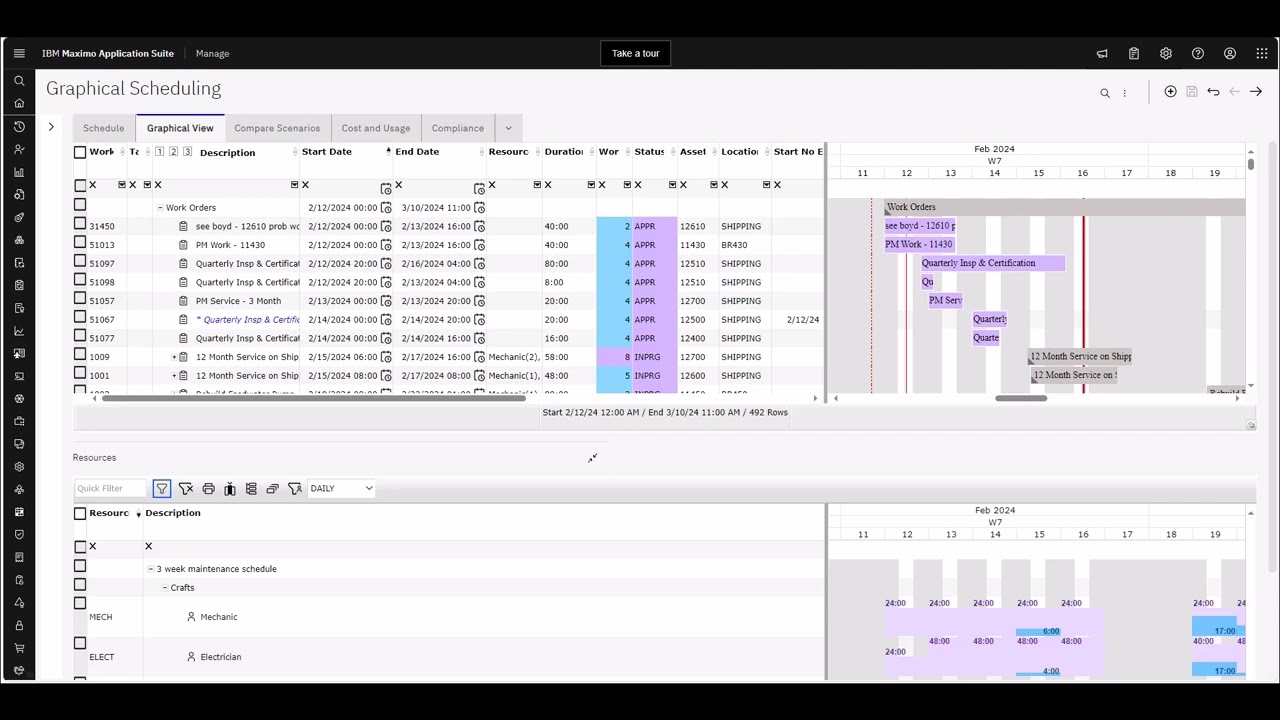1280x720 pixels.
Task: Click the Take a tour button
Action: (636, 53)
